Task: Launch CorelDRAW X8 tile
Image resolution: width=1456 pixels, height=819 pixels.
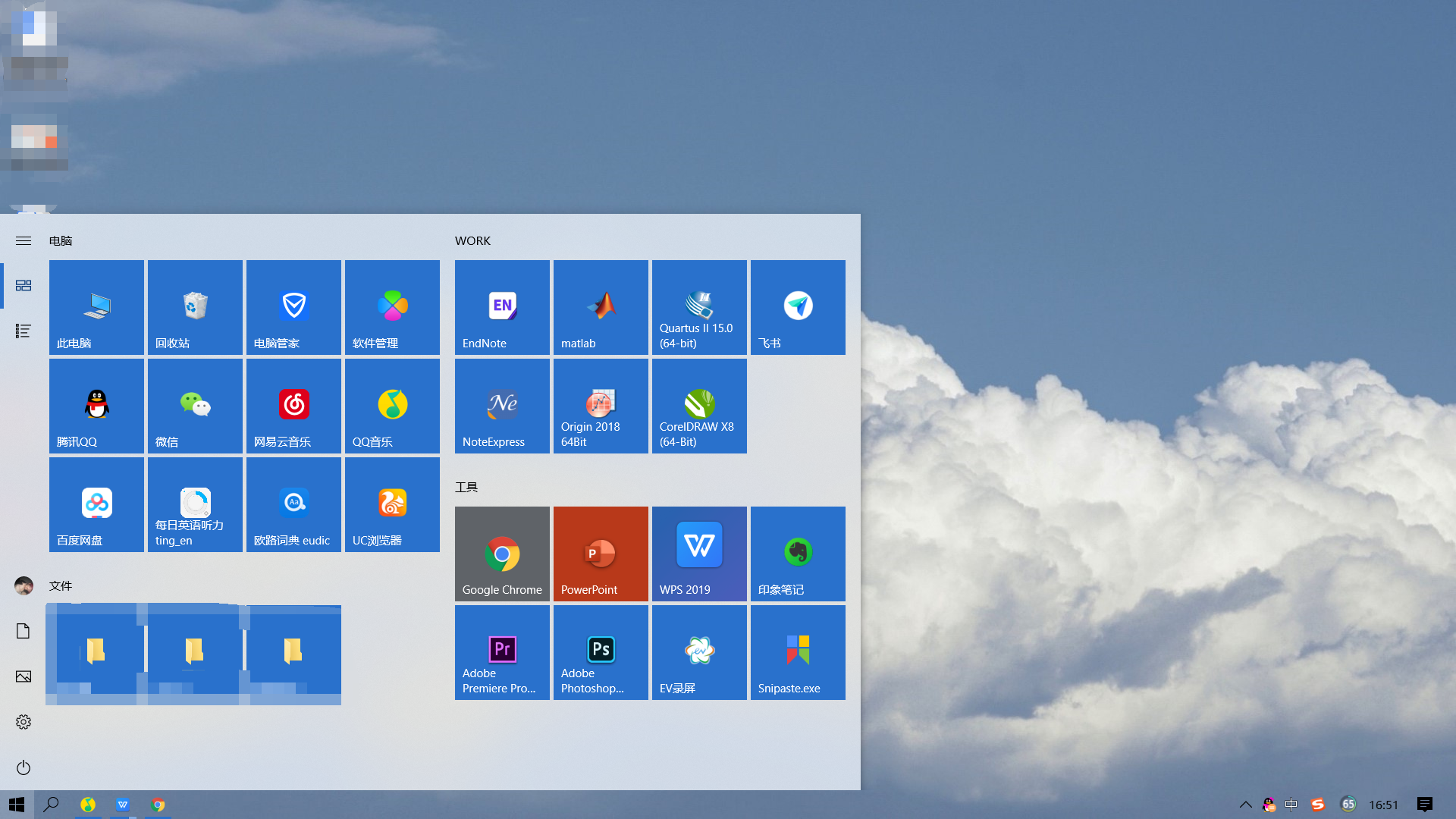Action: point(698,406)
